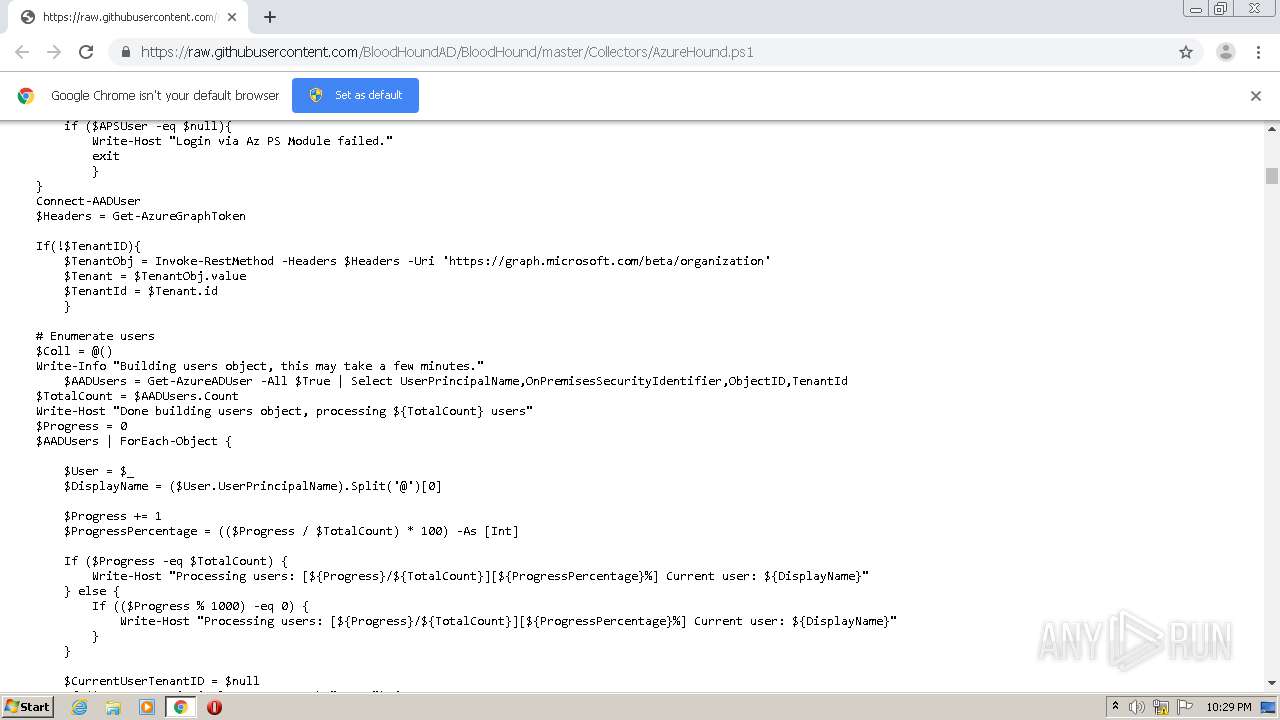The height and width of the screenshot is (720, 1280).
Task: Open the Chrome three-dot menu
Action: [x=1258, y=52]
